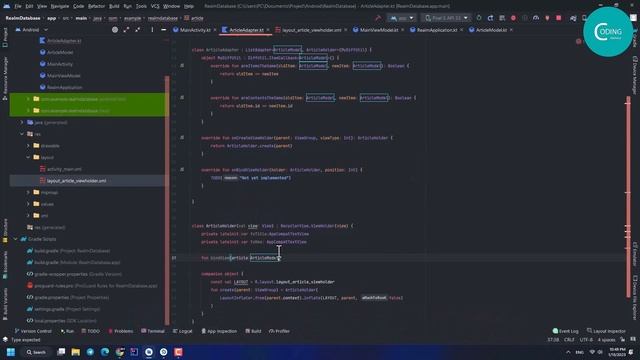This screenshot has height=360, width=640.
Task: Open File Explorer from the taskbar
Action: 76,352
